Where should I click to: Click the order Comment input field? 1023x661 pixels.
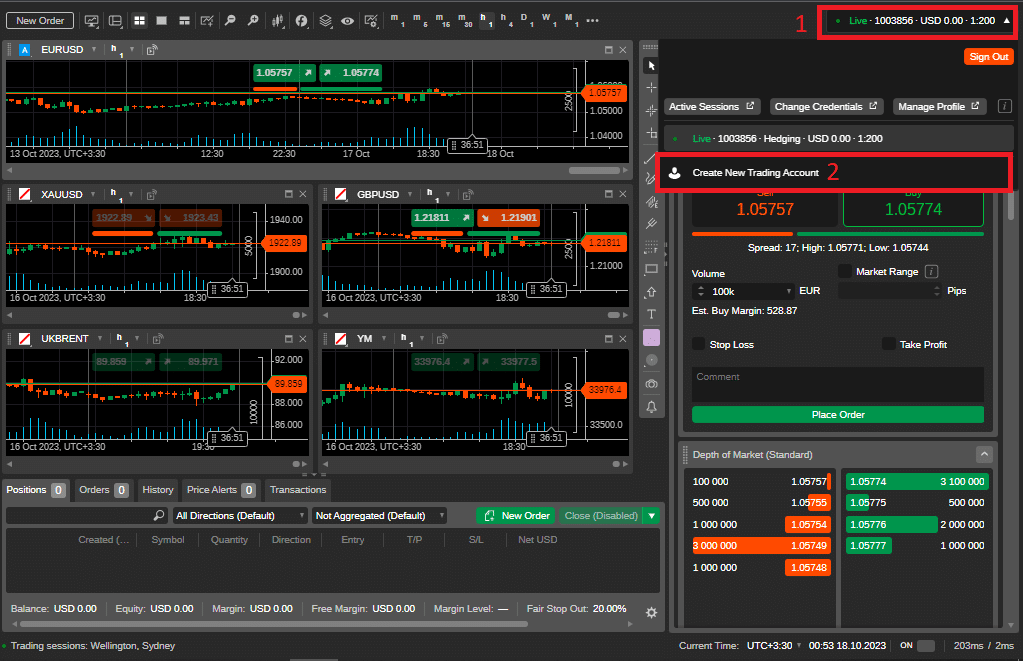pos(838,384)
